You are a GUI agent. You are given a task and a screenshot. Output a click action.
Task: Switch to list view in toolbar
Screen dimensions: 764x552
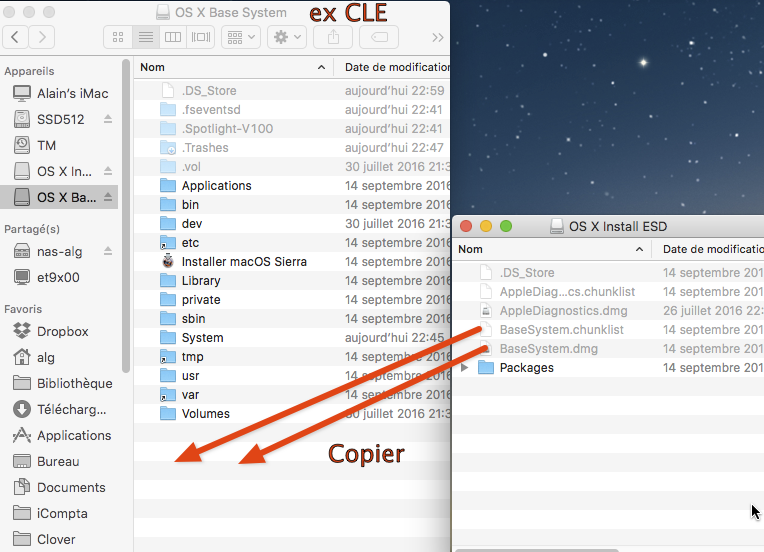coord(146,37)
